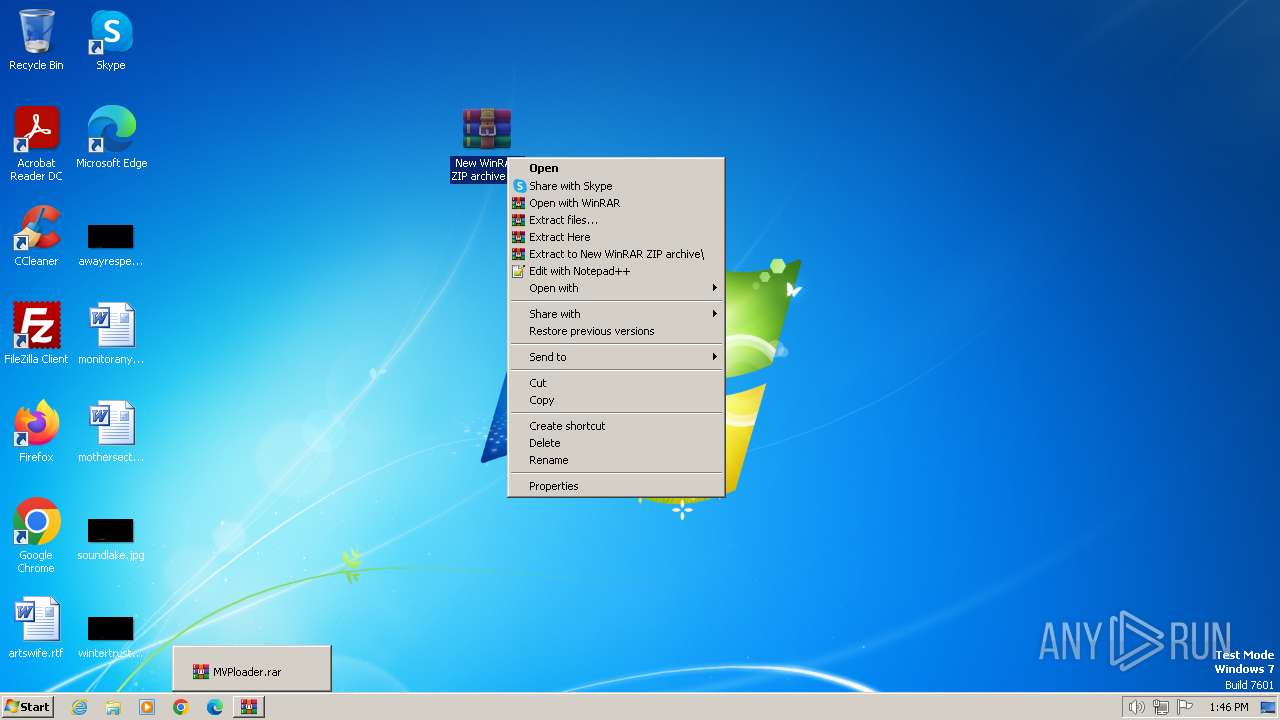
Task: Select the awayrespe... file icon
Action: 111,245
